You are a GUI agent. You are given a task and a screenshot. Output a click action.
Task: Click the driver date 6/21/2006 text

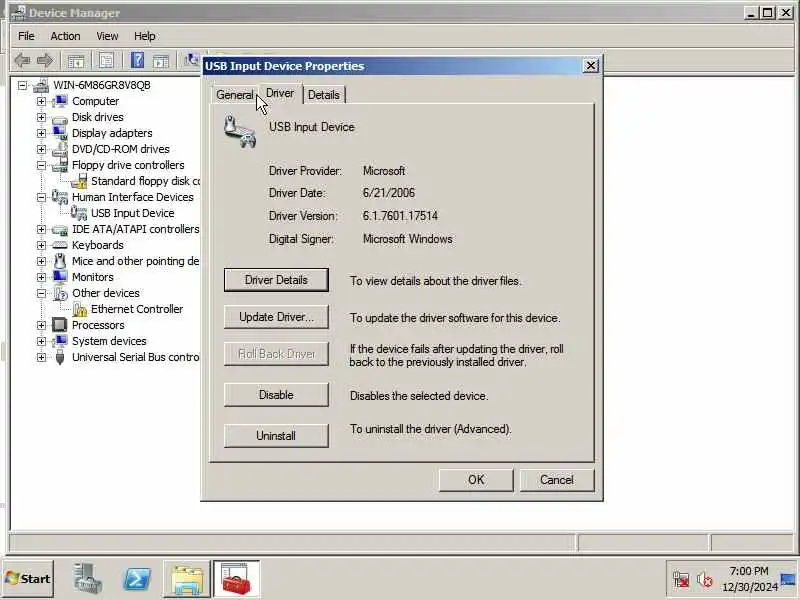coord(389,193)
